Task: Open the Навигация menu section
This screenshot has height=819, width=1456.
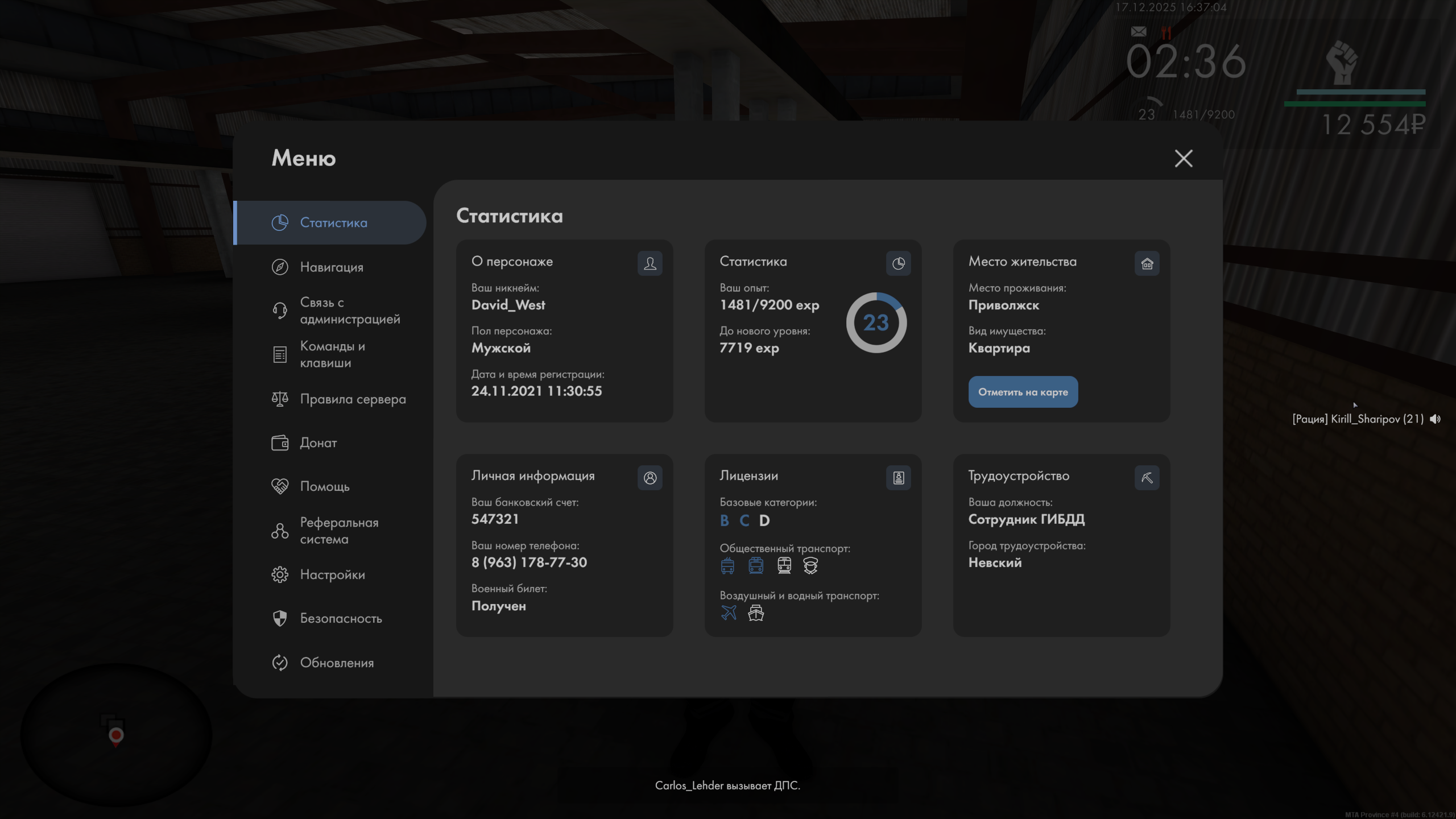Action: pyautogui.click(x=331, y=267)
